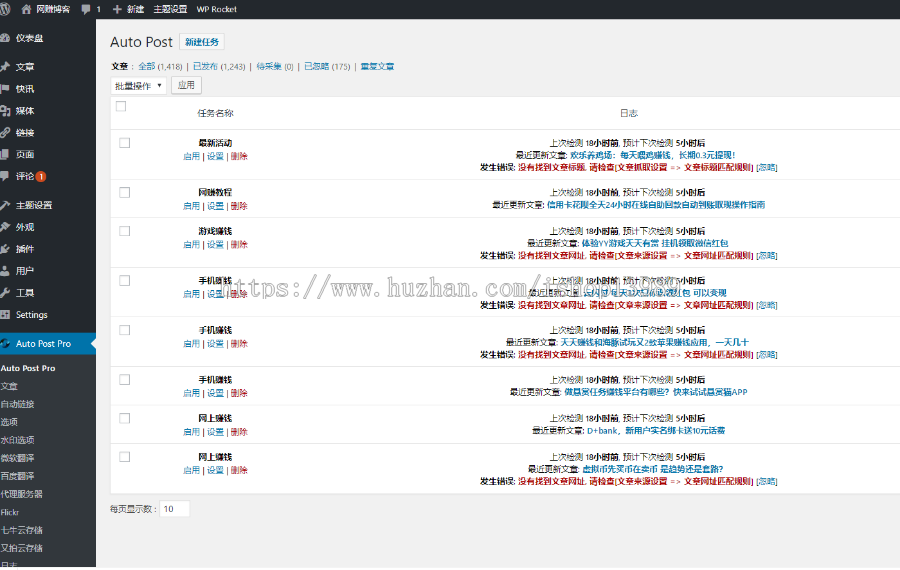
Task: Open the comments bubble icon in the admin bar
Action: coord(86,9)
